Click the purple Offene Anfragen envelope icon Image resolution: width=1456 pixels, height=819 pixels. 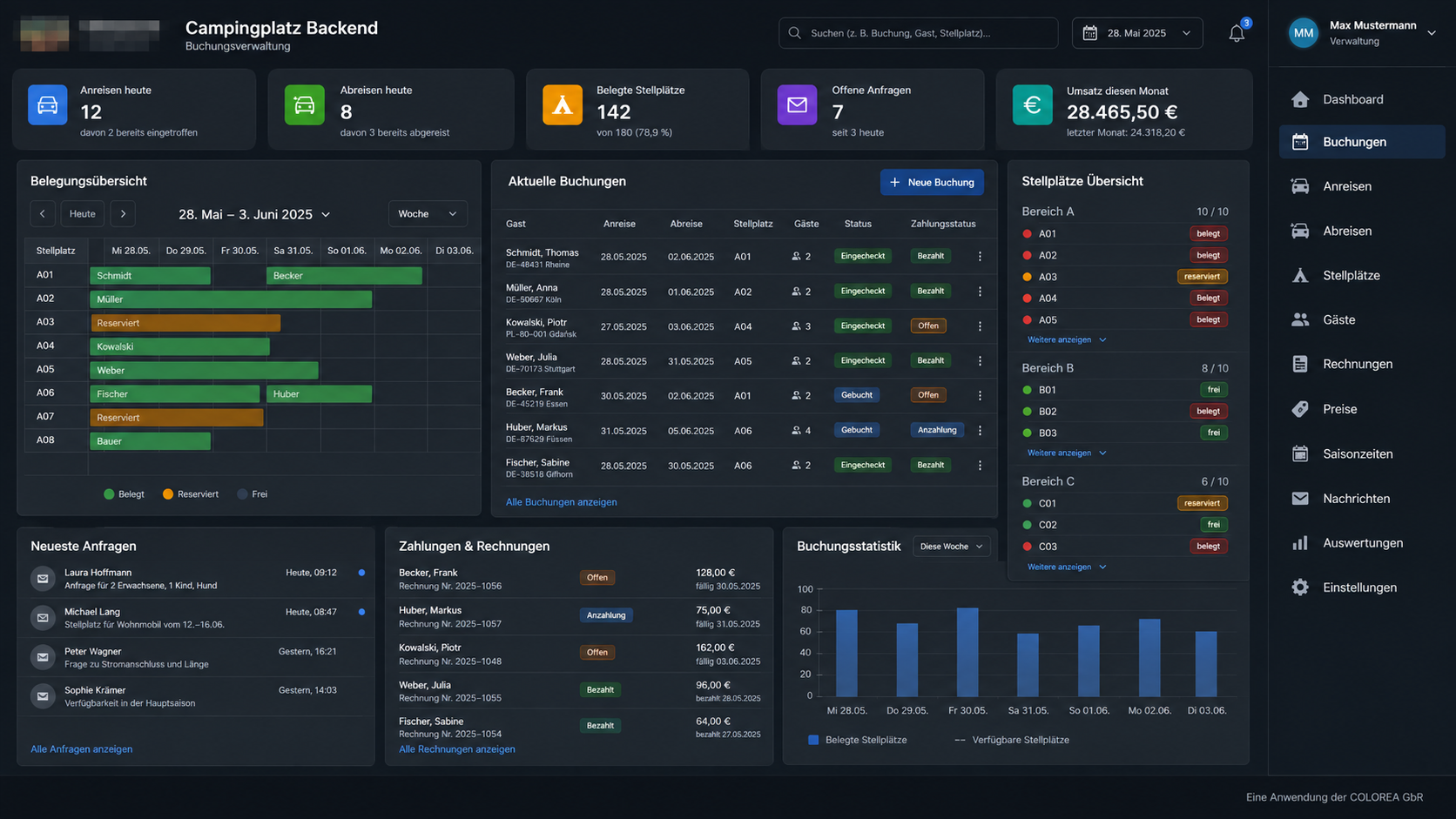[797, 105]
